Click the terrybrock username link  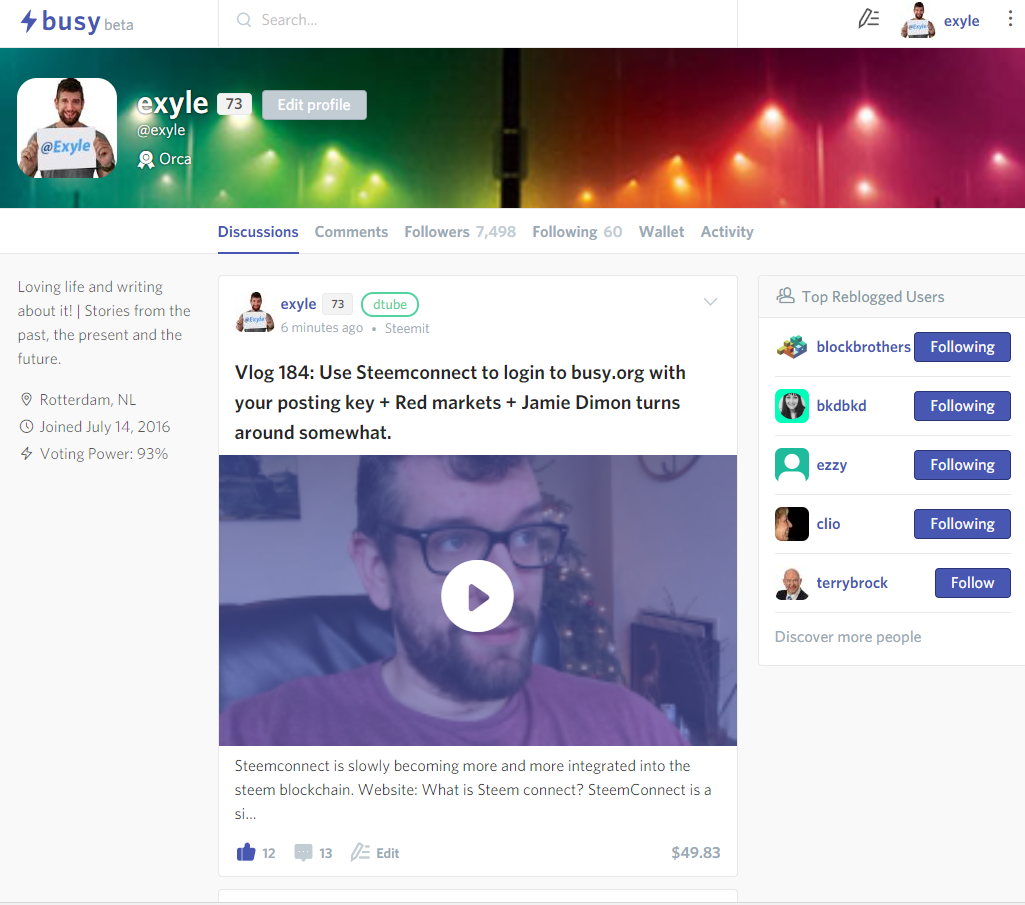point(852,583)
